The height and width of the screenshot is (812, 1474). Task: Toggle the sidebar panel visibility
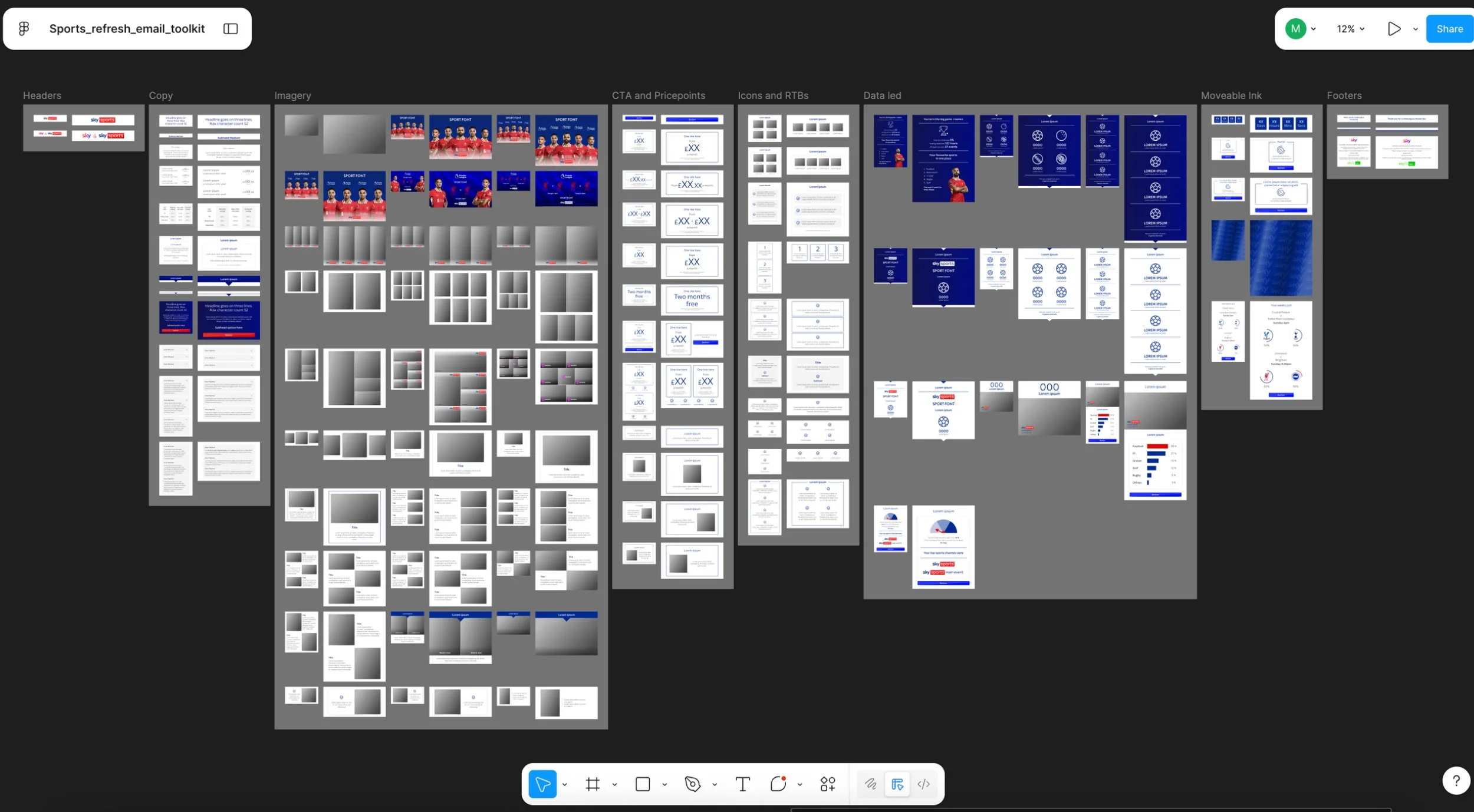click(231, 29)
